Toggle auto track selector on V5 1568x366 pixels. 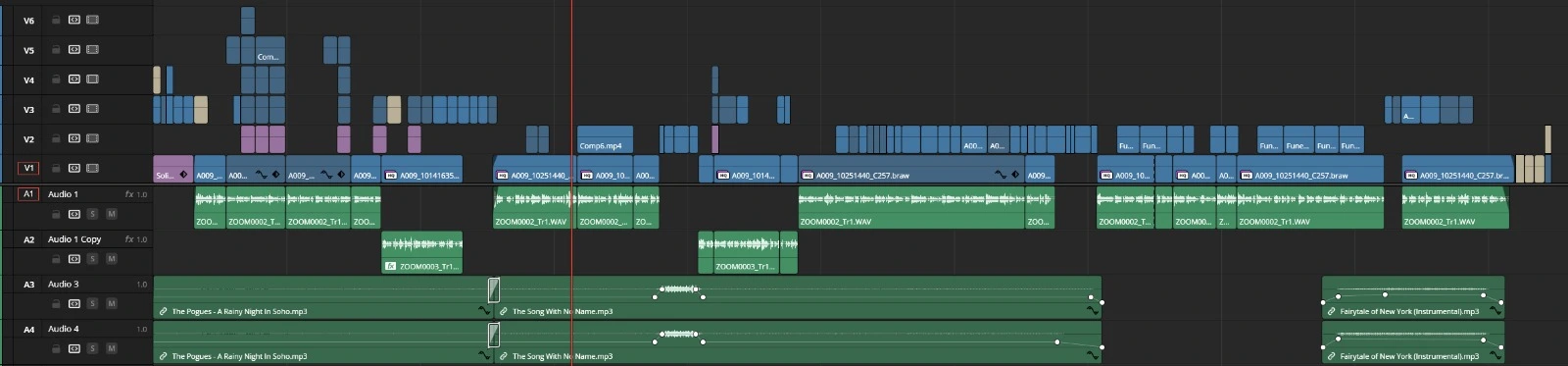(73, 49)
